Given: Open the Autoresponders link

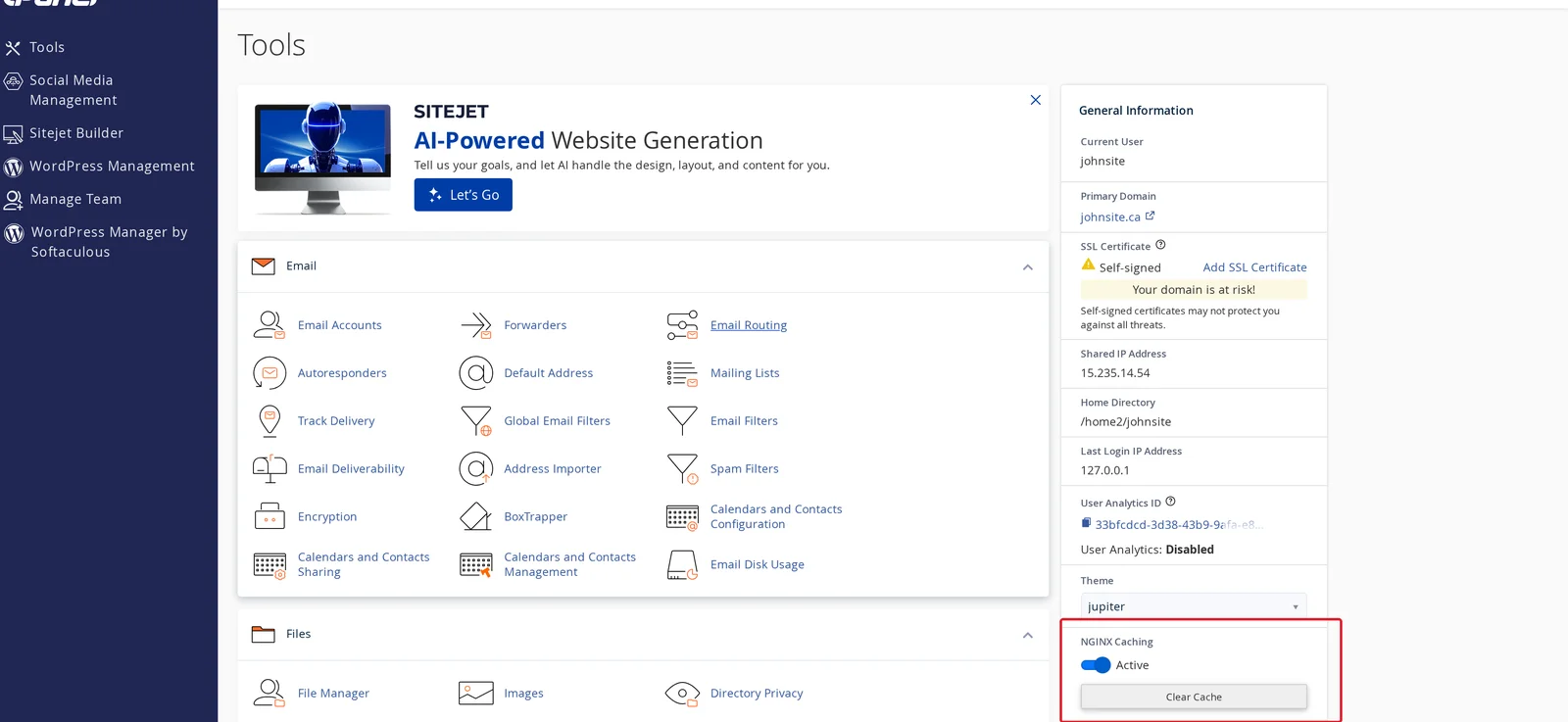Looking at the screenshot, I should pyautogui.click(x=342, y=373).
